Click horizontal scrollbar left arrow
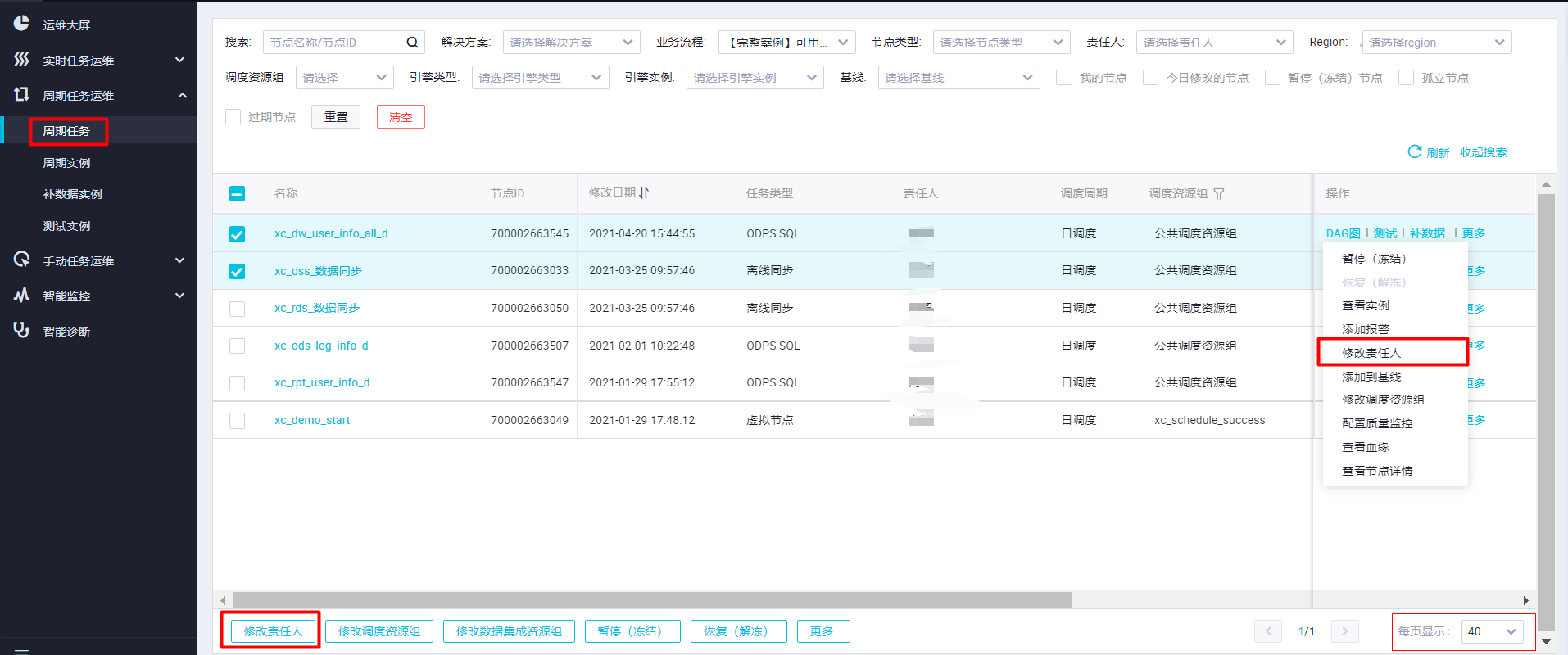This screenshot has width=1568, height=655. (223, 600)
